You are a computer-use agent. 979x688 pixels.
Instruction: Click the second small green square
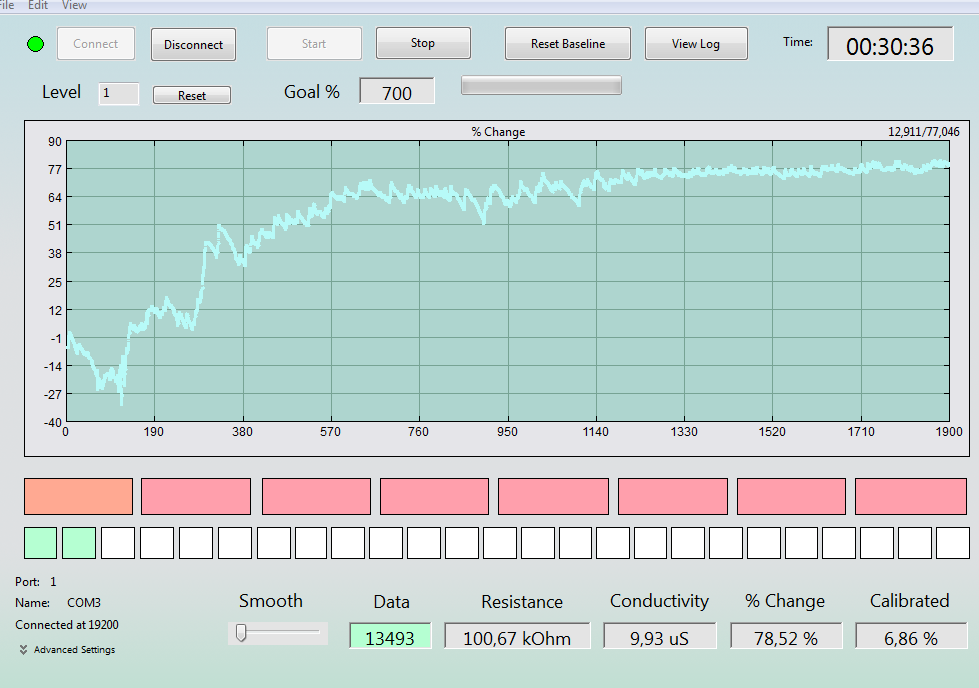pos(79,543)
